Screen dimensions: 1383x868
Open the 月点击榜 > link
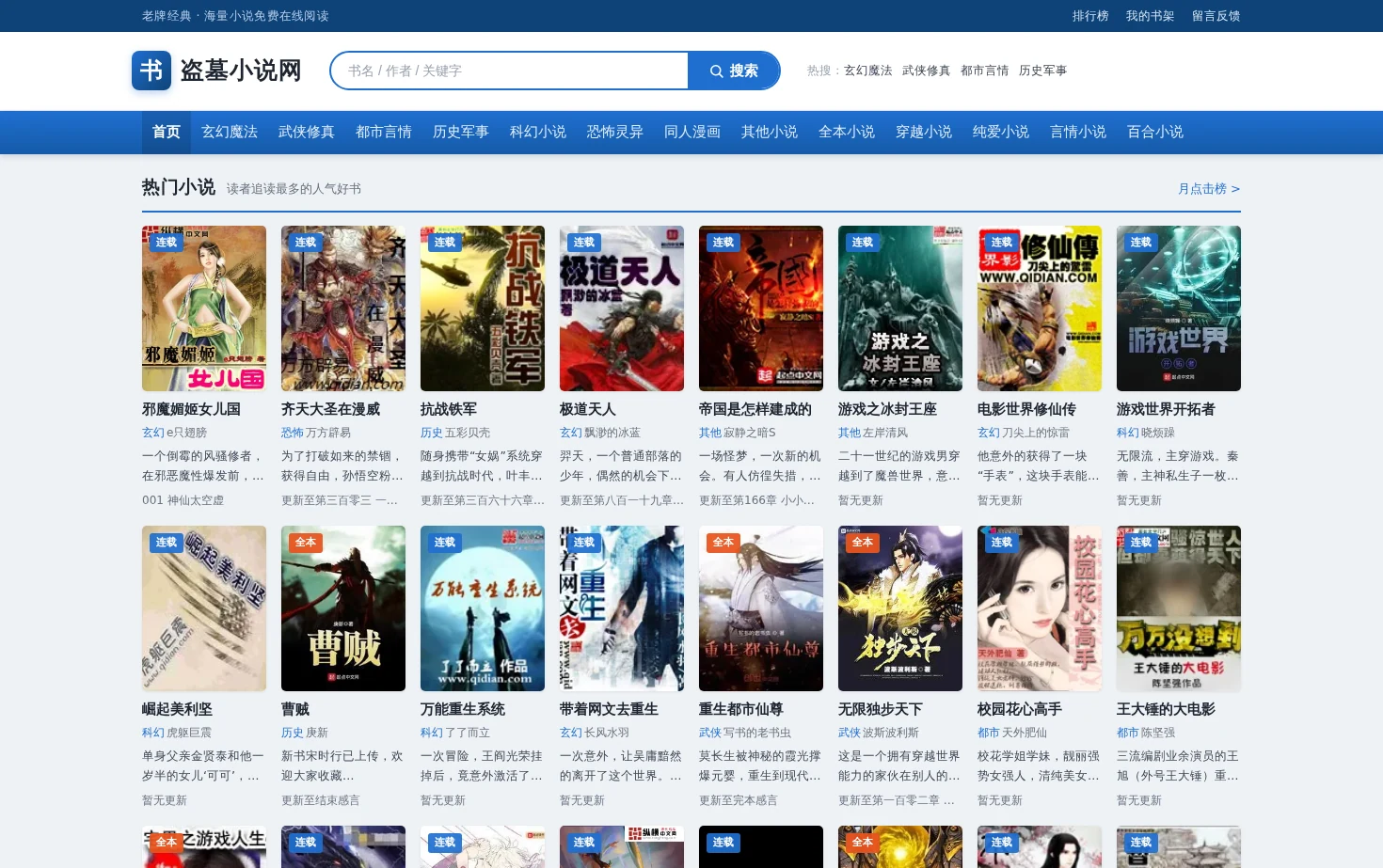point(1209,189)
